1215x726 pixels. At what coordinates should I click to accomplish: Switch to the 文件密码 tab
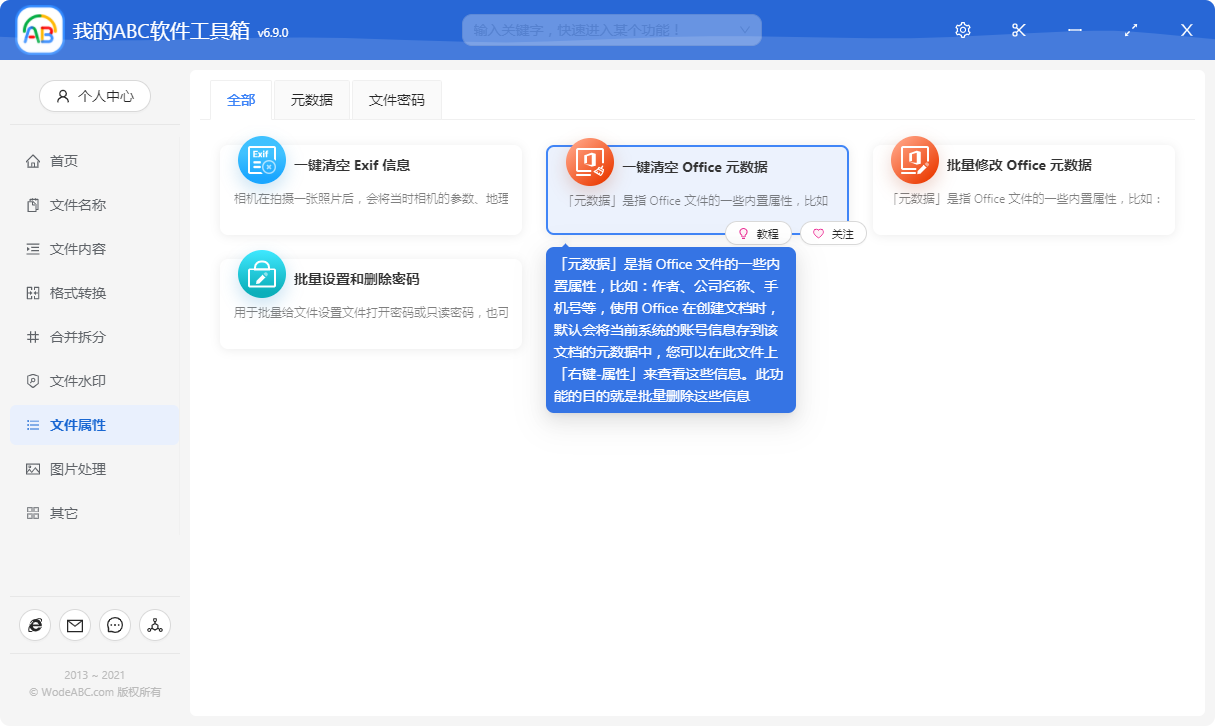pyautogui.click(x=396, y=100)
